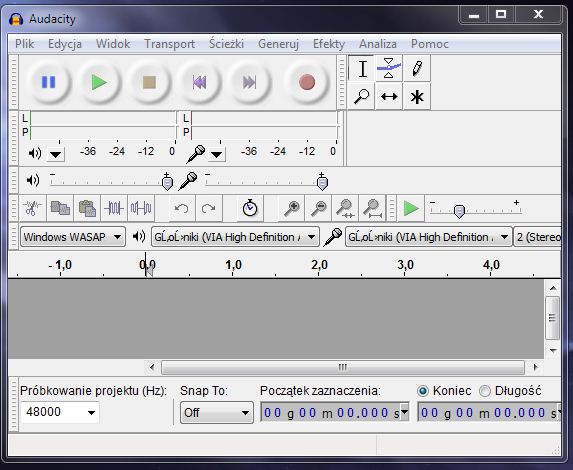
Task: Click the Fit Selection zoom icon
Action: coord(345,208)
